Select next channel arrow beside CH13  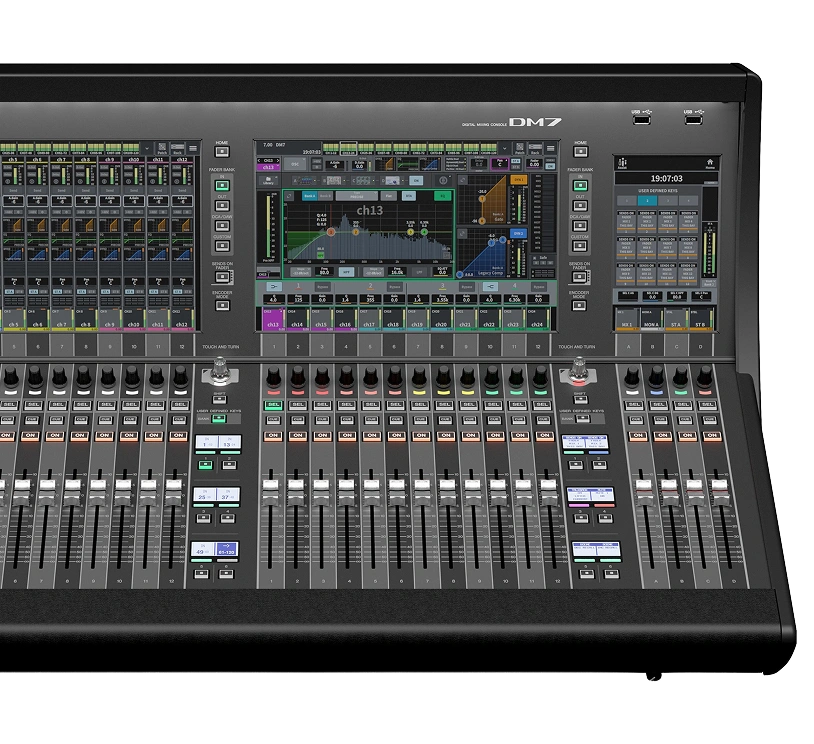[x=278, y=160]
